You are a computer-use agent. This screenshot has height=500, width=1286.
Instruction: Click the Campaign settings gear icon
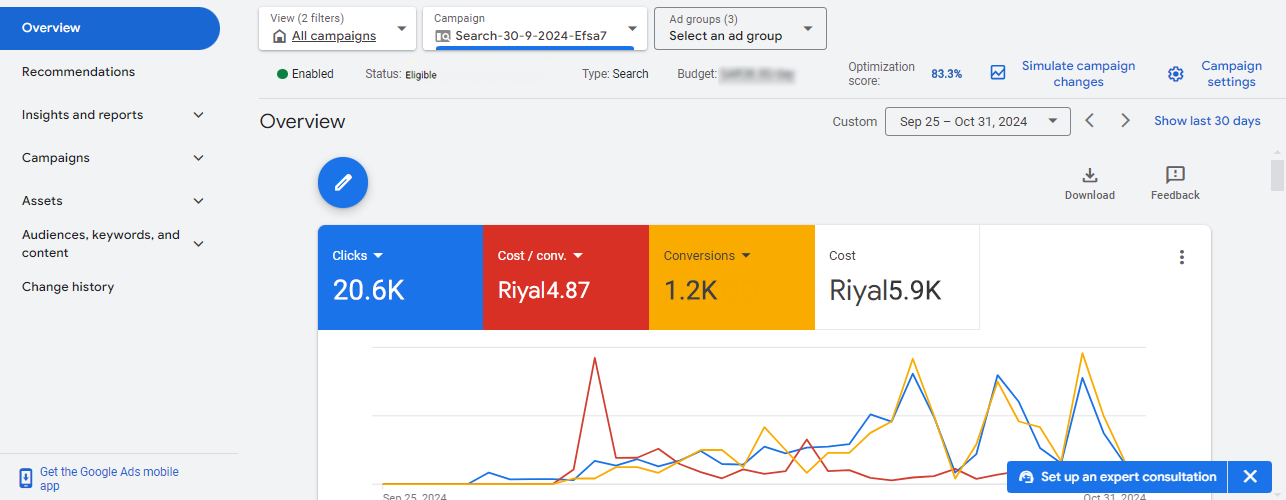pyautogui.click(x=1176, y=74)
